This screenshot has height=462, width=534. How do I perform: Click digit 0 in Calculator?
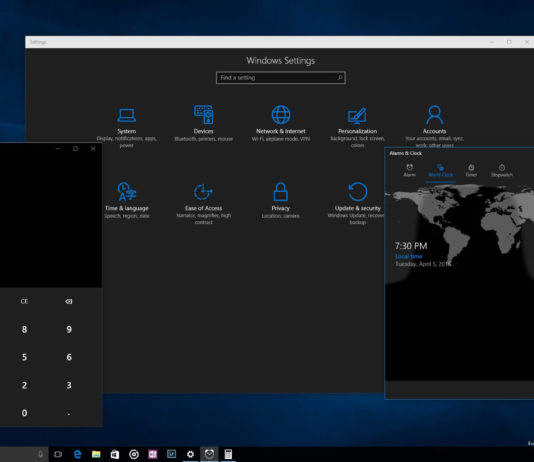(x=24, y=413)
